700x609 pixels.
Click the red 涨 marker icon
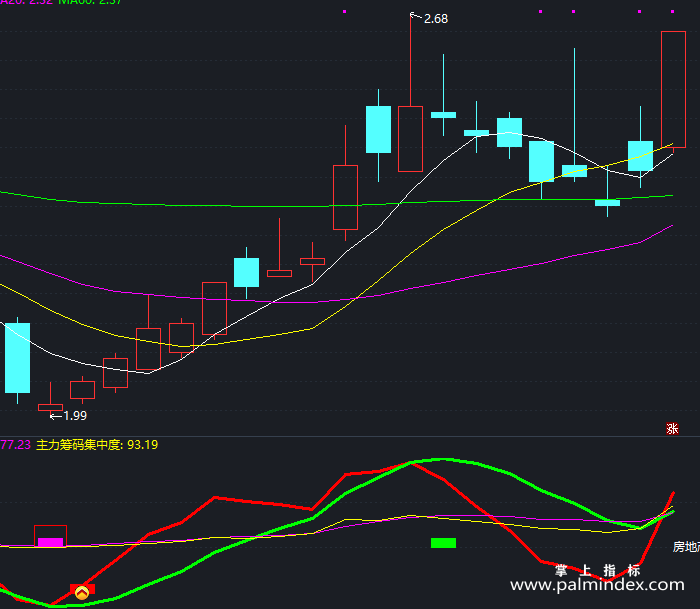[672, 429]
